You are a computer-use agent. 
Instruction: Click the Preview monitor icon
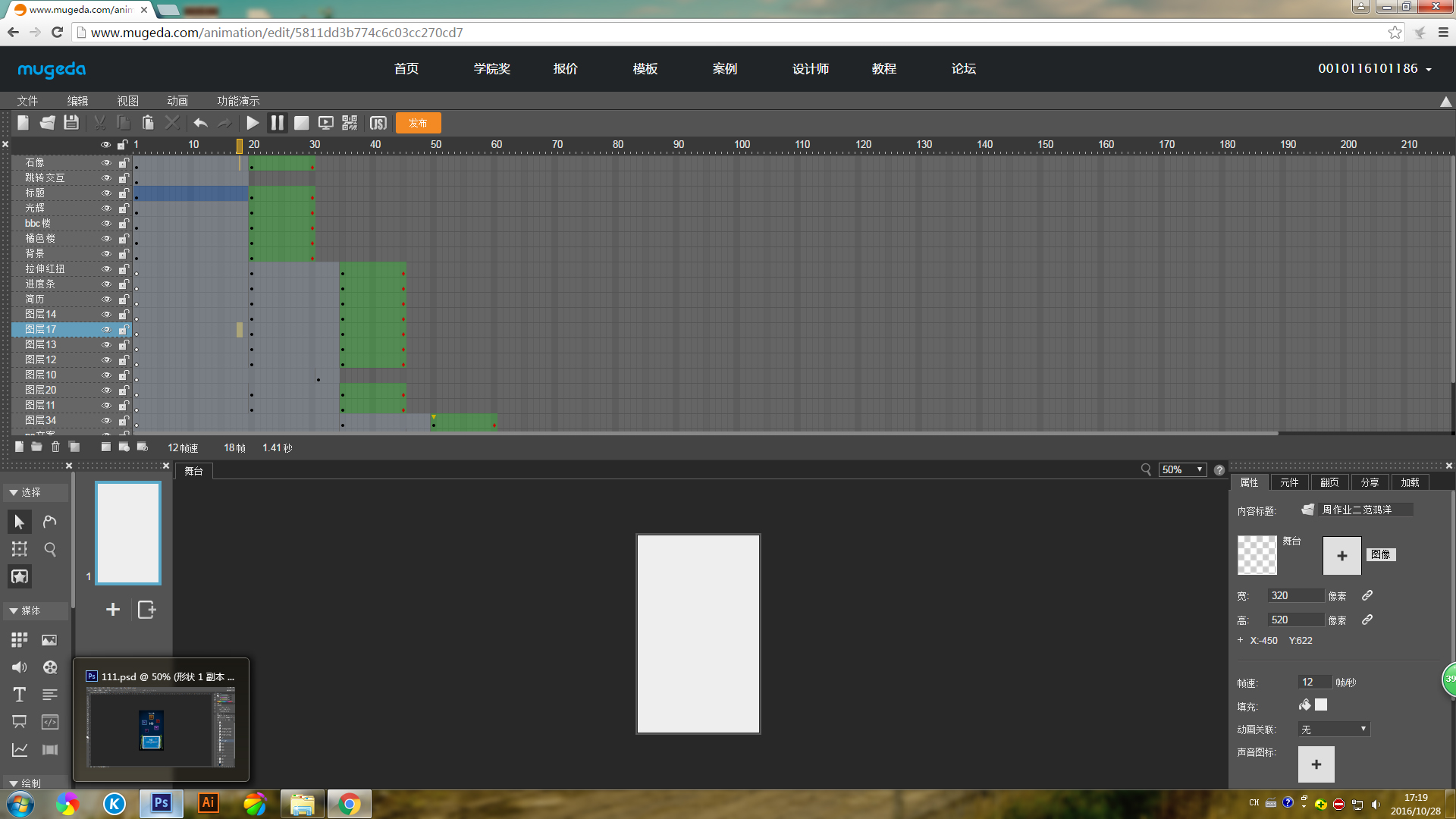pos(325,123)
